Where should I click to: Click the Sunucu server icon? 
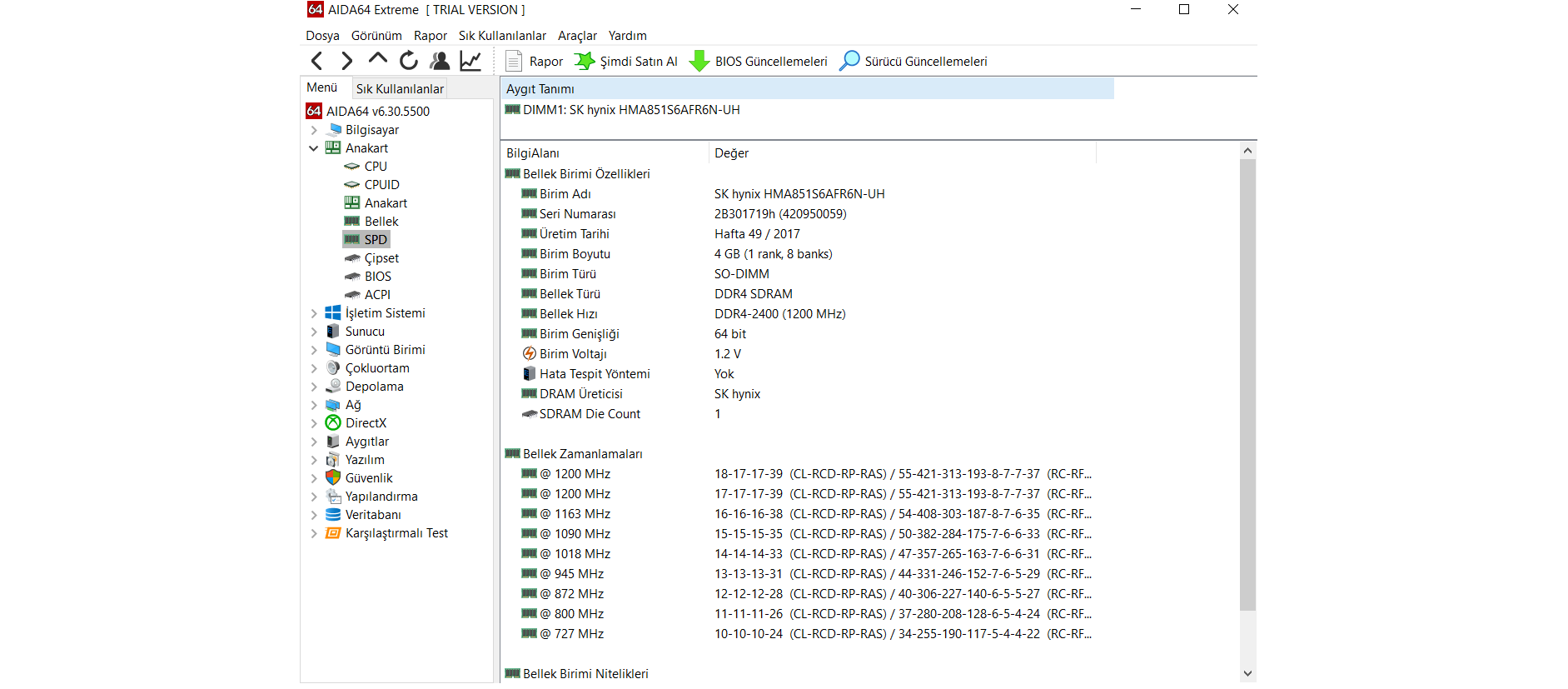333,331
